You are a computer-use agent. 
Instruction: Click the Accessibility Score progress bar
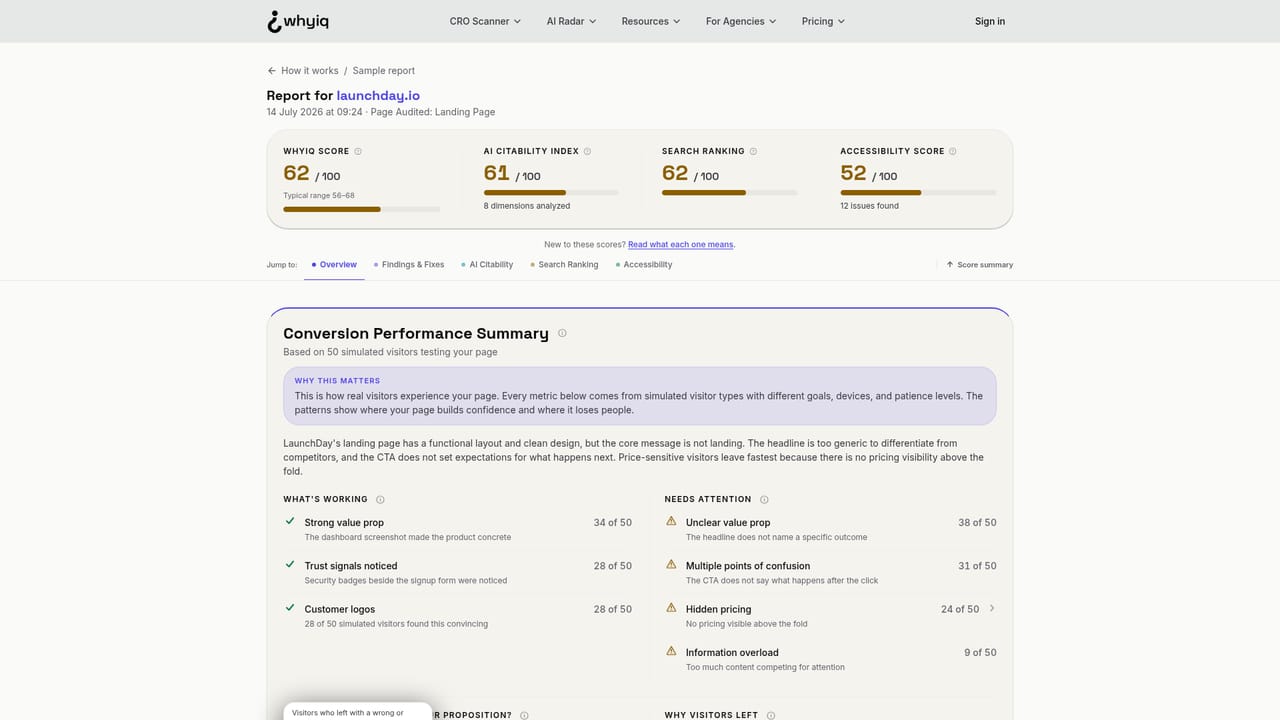point(918,192)
